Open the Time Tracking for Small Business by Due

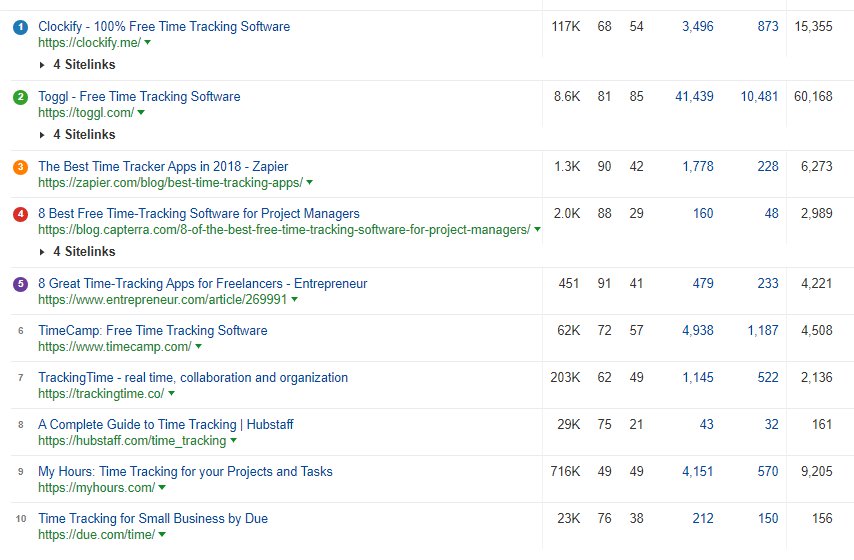tap(153, 519)
